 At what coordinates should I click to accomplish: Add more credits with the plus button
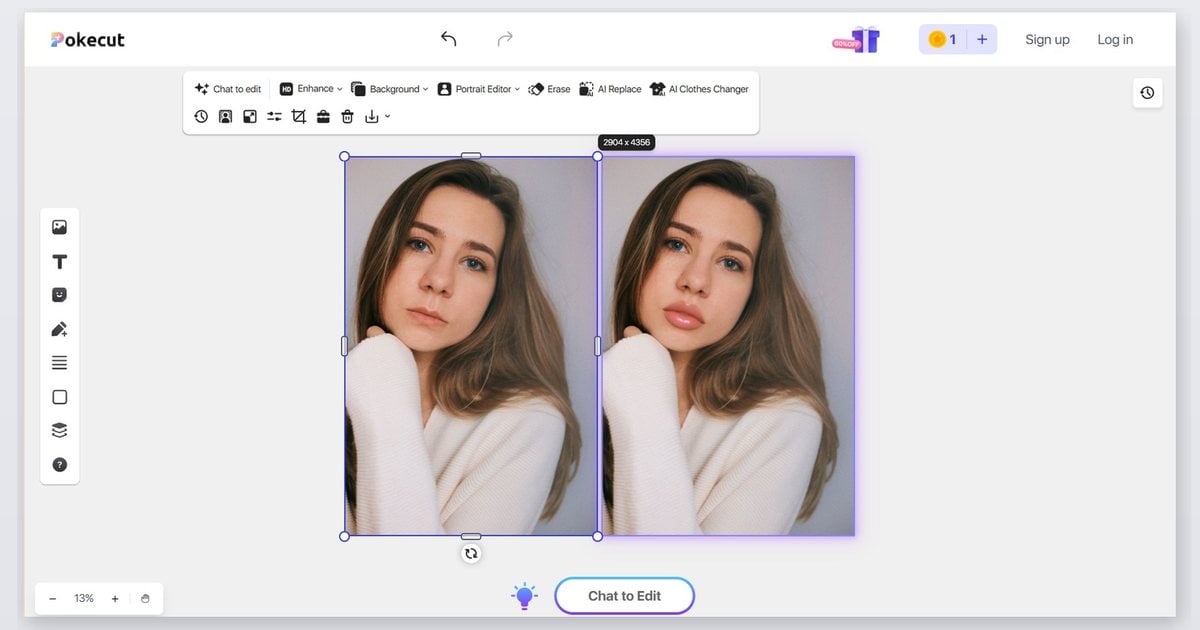coord(982,39)
